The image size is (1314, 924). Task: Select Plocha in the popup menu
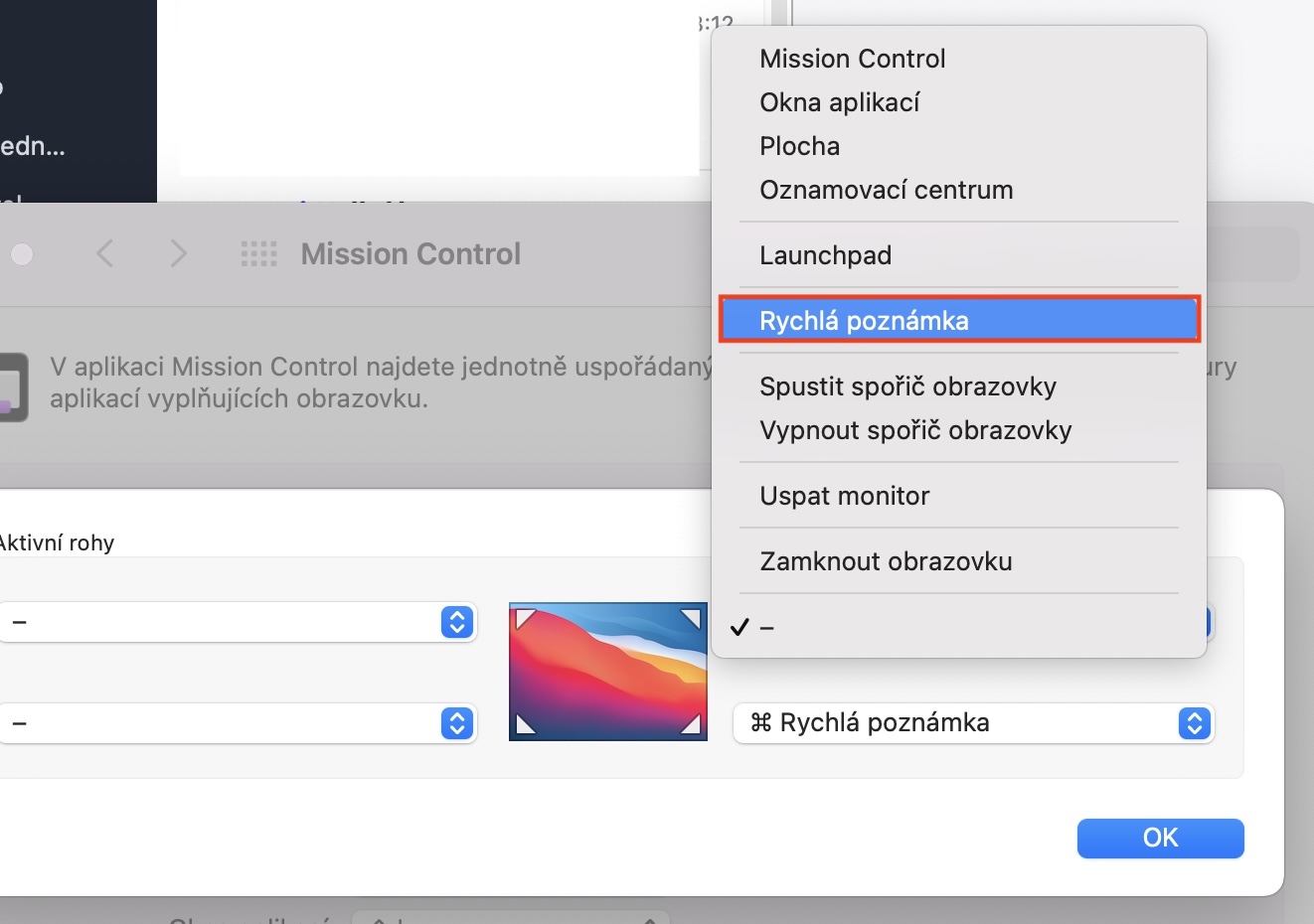(x=799, y=146)
